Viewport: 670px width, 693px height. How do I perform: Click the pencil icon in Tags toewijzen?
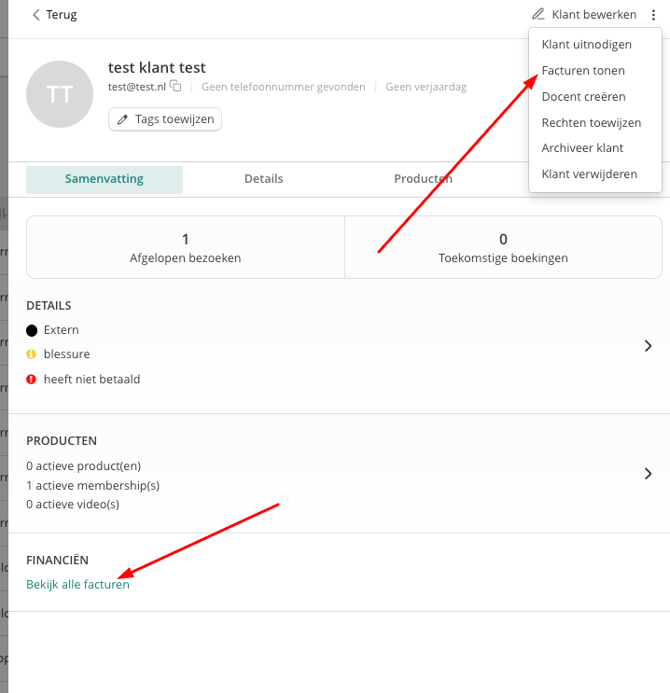pos(124,120)
